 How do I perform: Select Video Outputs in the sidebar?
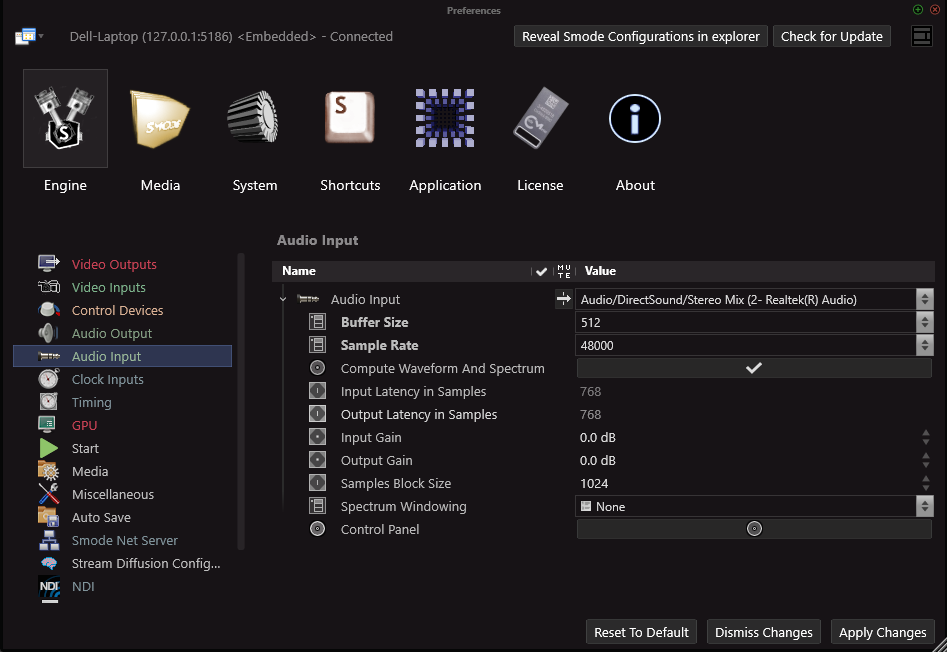(x=114, y=264)
